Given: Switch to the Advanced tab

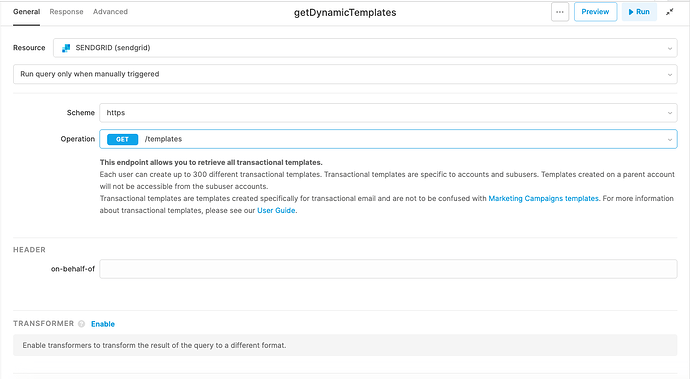Looking at the screenshot, I should [110, 12].
